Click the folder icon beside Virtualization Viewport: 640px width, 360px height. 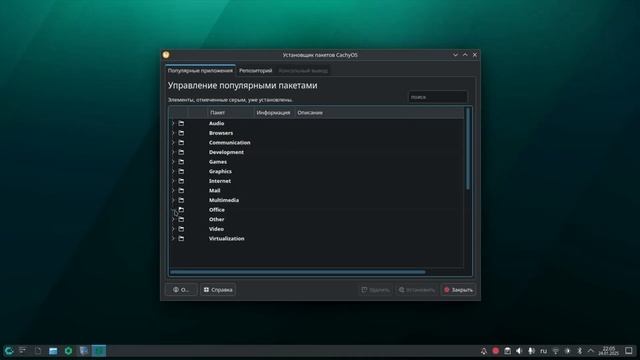[181, 238]
